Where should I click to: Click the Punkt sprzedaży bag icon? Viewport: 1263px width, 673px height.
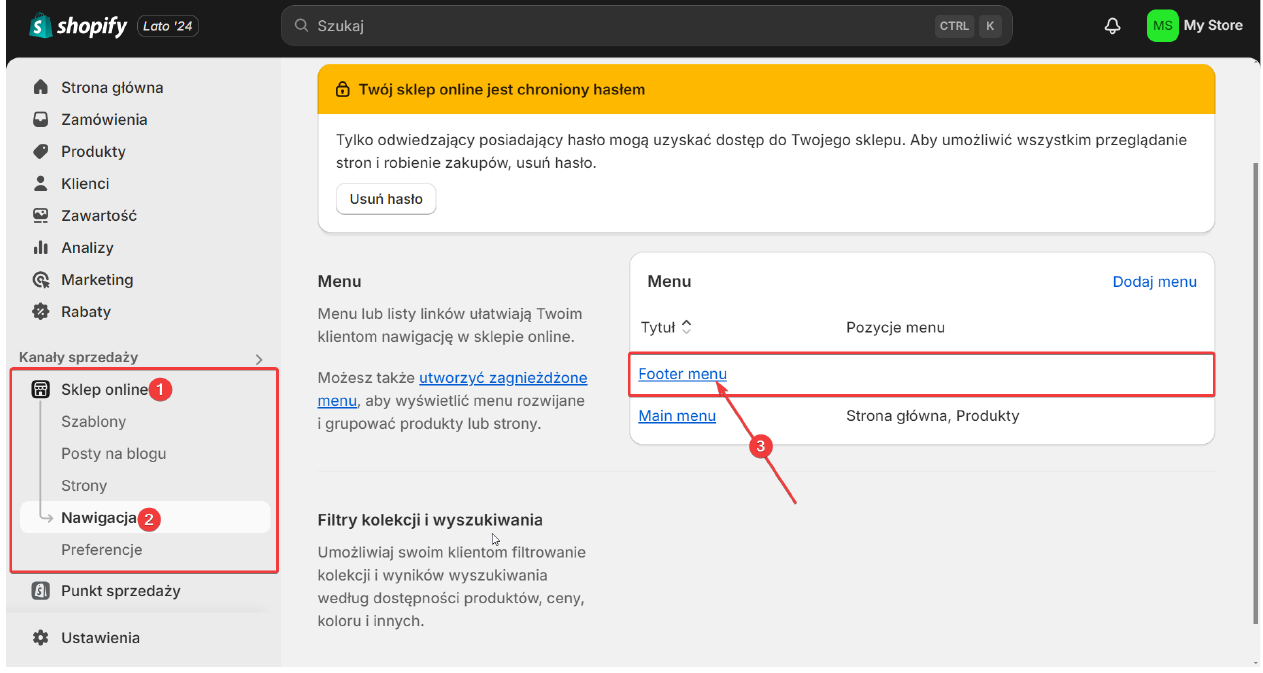41,590
